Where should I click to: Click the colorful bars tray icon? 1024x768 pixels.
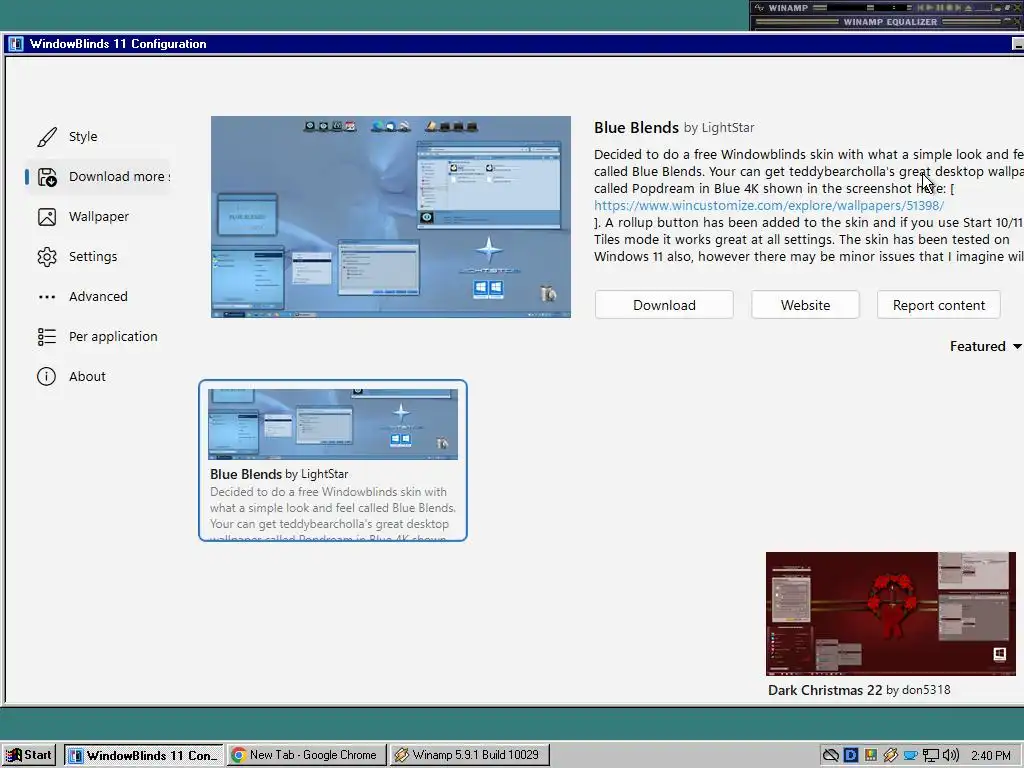coord(871,756)
